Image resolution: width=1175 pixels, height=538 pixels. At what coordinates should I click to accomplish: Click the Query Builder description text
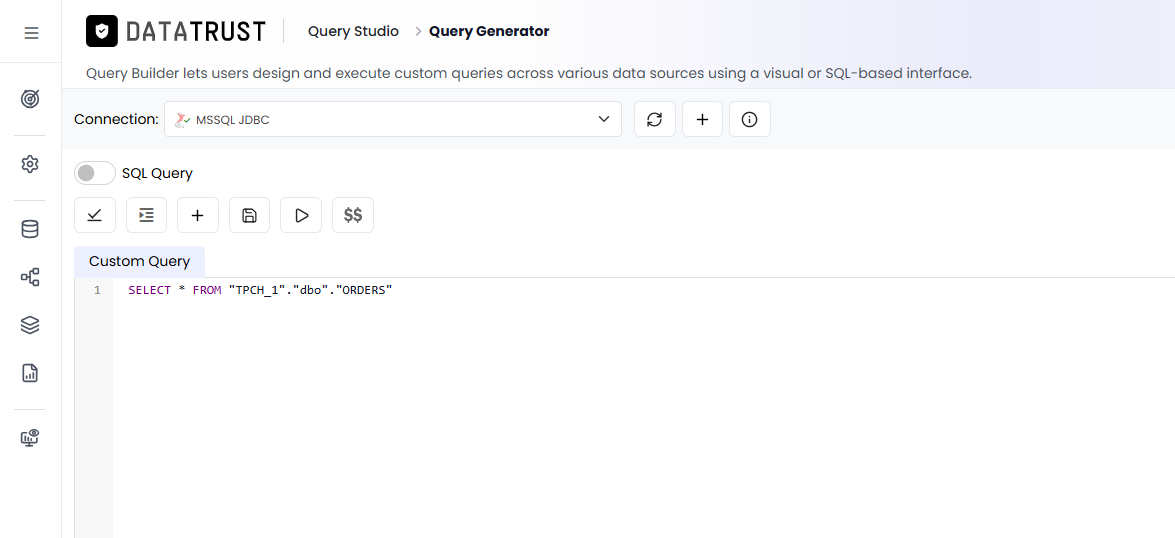tap(529, 73)
